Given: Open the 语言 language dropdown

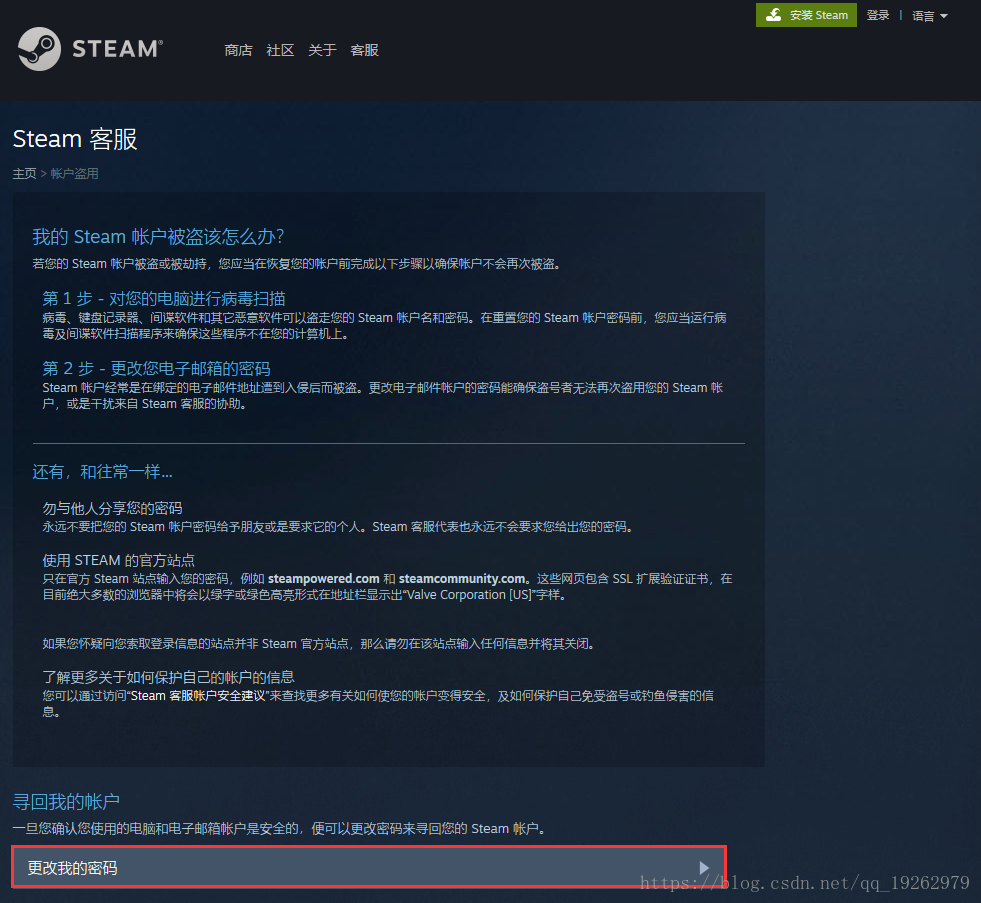Looking at the screenshot, I should pyautogui.click(x=930, y=16).
